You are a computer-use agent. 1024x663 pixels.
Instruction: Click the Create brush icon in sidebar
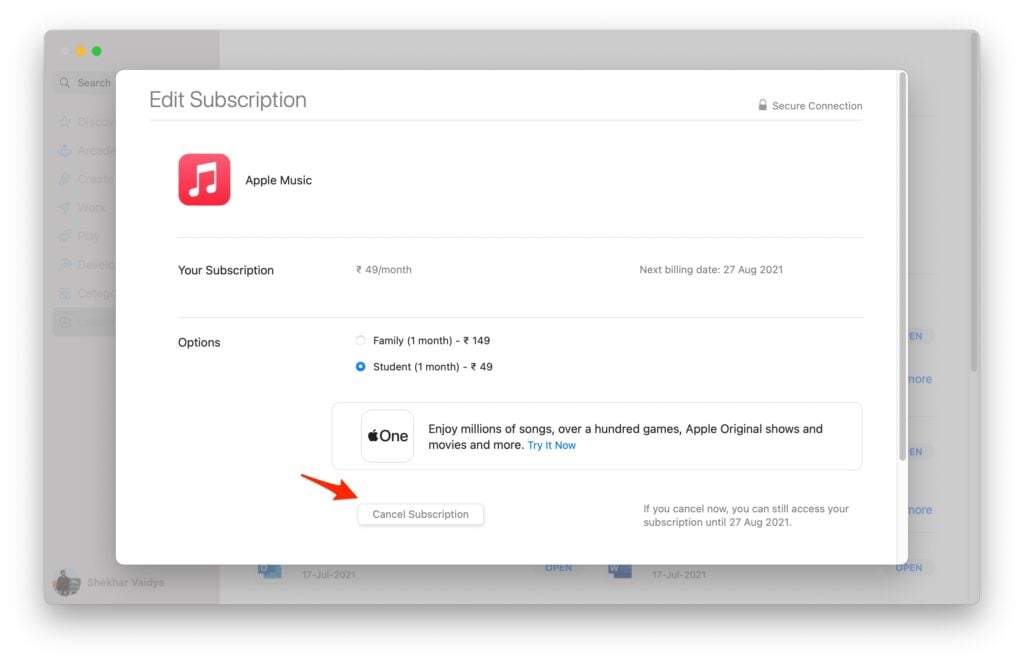[65, 179]
